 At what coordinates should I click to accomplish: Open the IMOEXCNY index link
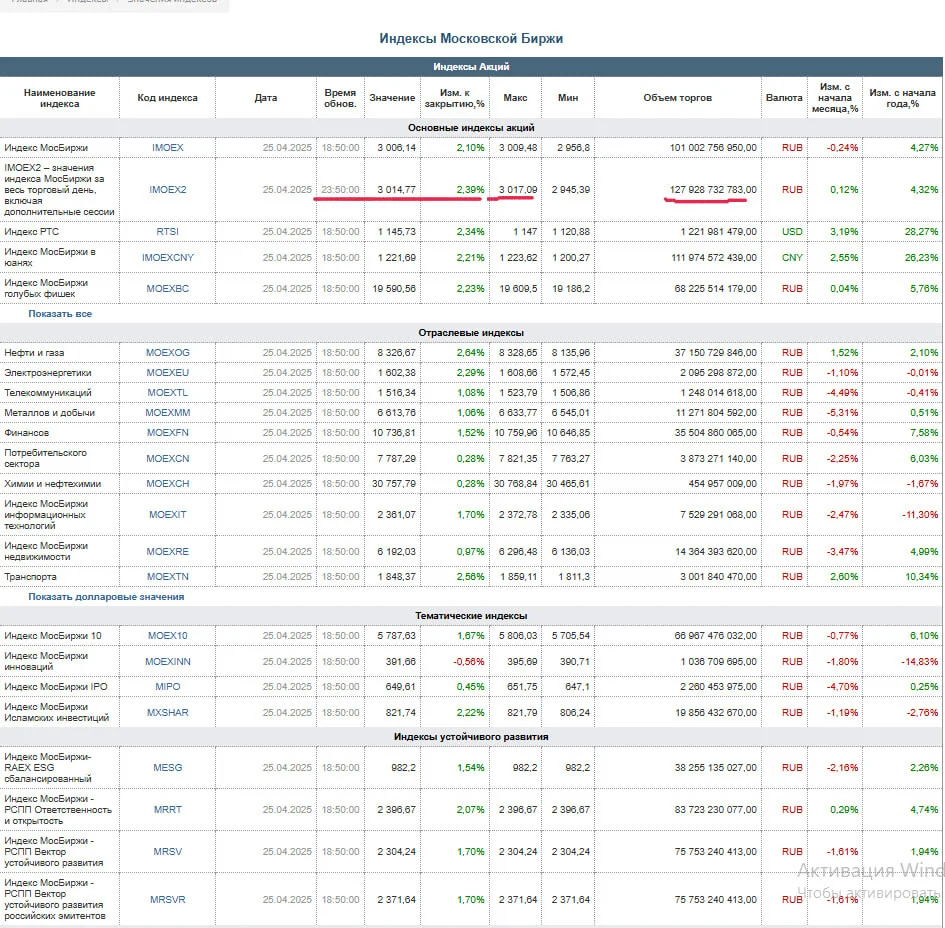168,258
